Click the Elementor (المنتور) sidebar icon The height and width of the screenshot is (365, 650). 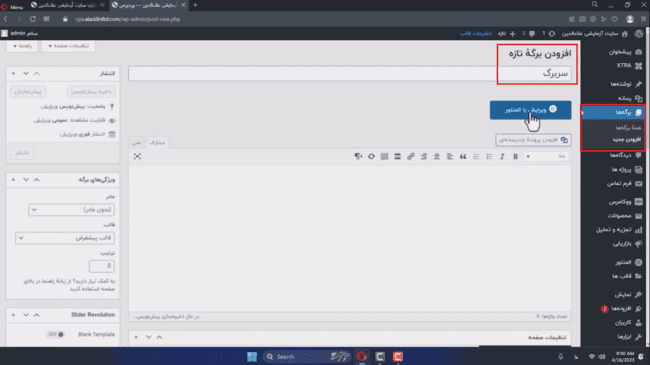coord(638,262)
